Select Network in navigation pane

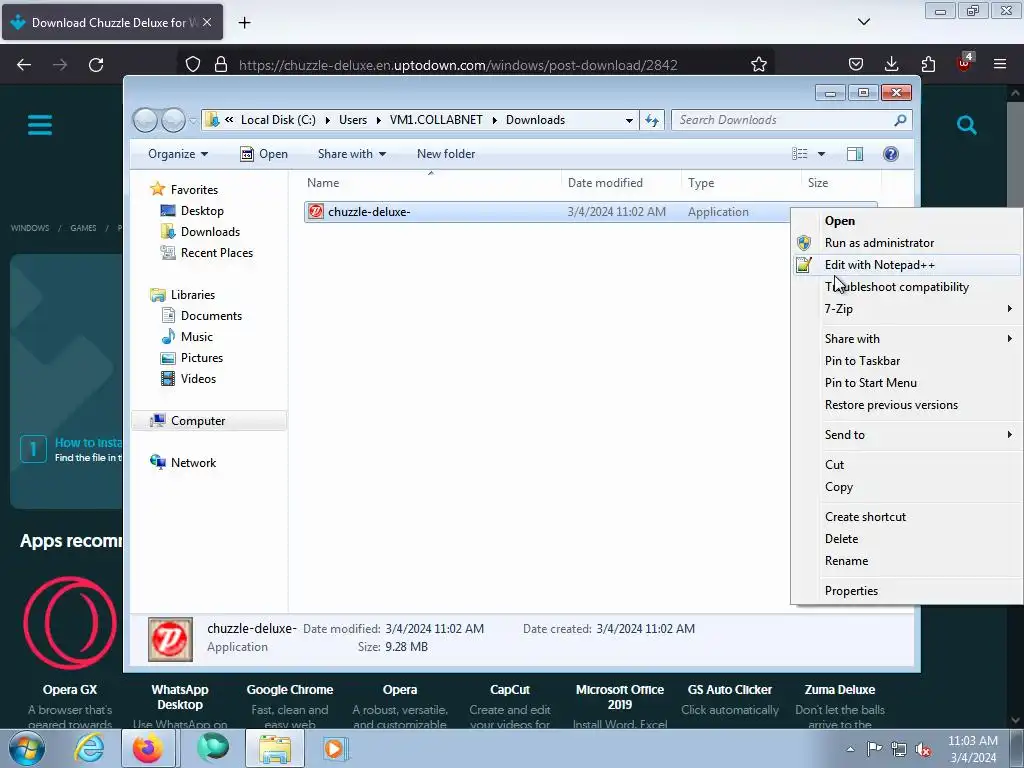point(193,463)
